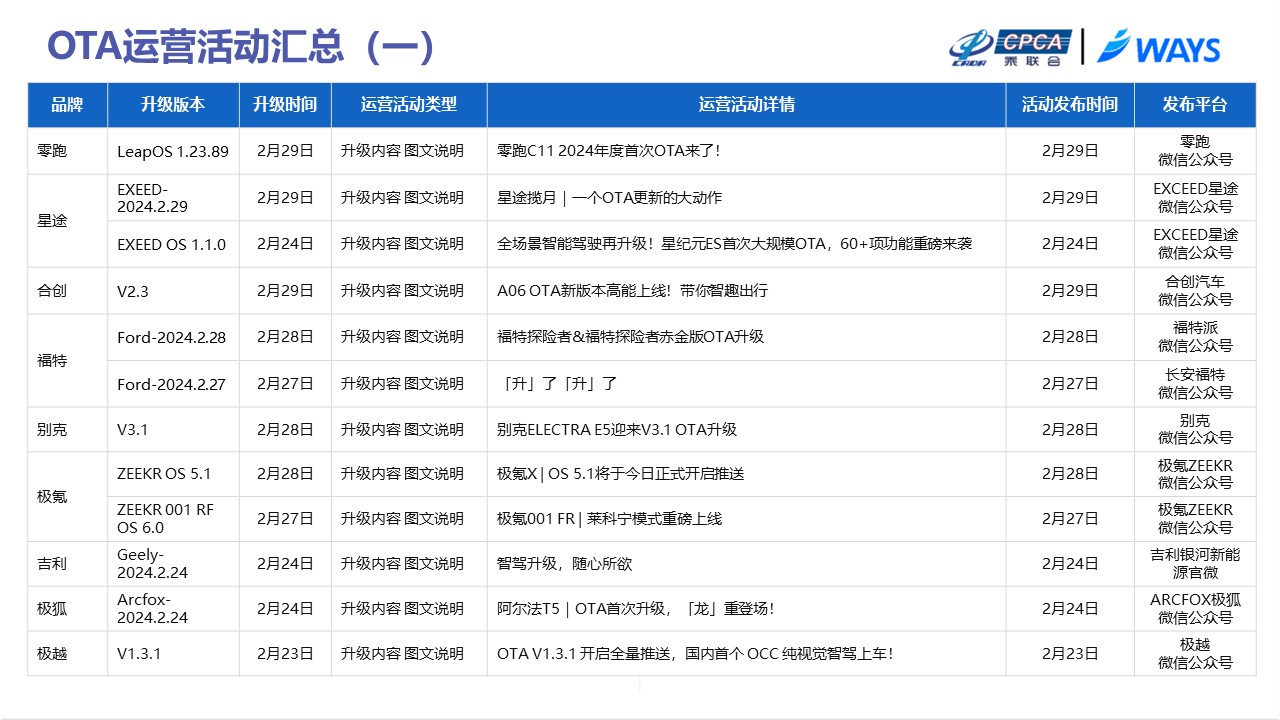Click 吉利银河新能源官微 platform cell
The height and width of the screenshot is (720, 1280).
1195,564
